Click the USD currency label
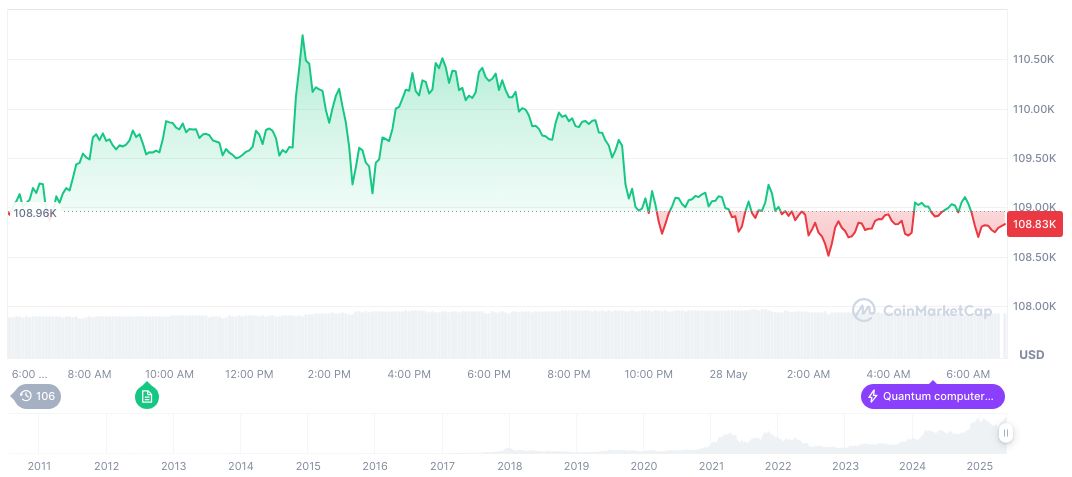1072x477 pixels. point(1031,355)
